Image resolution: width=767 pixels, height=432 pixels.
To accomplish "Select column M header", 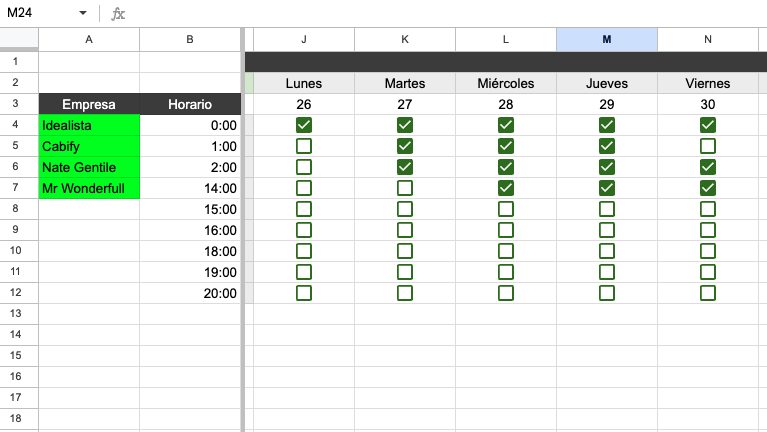I will point(607,39).
